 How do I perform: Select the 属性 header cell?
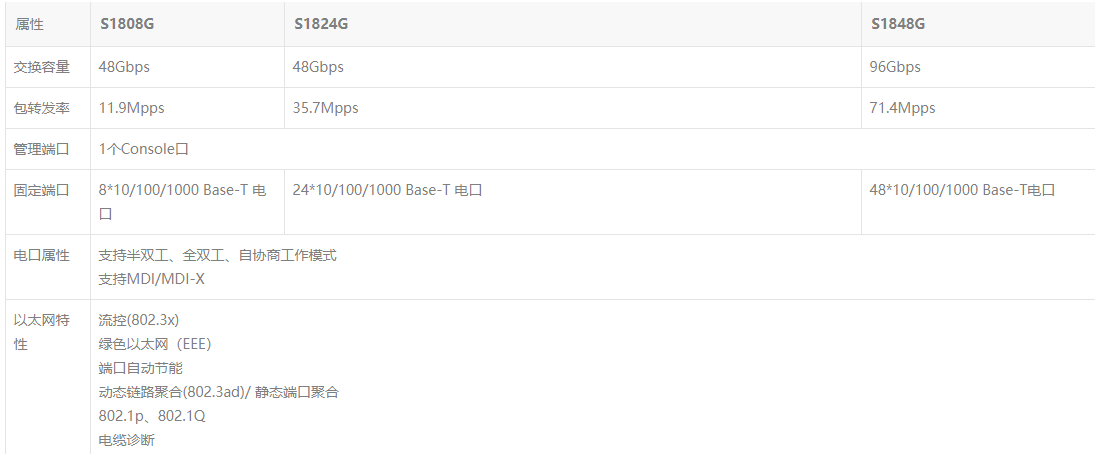pos(30,24)
